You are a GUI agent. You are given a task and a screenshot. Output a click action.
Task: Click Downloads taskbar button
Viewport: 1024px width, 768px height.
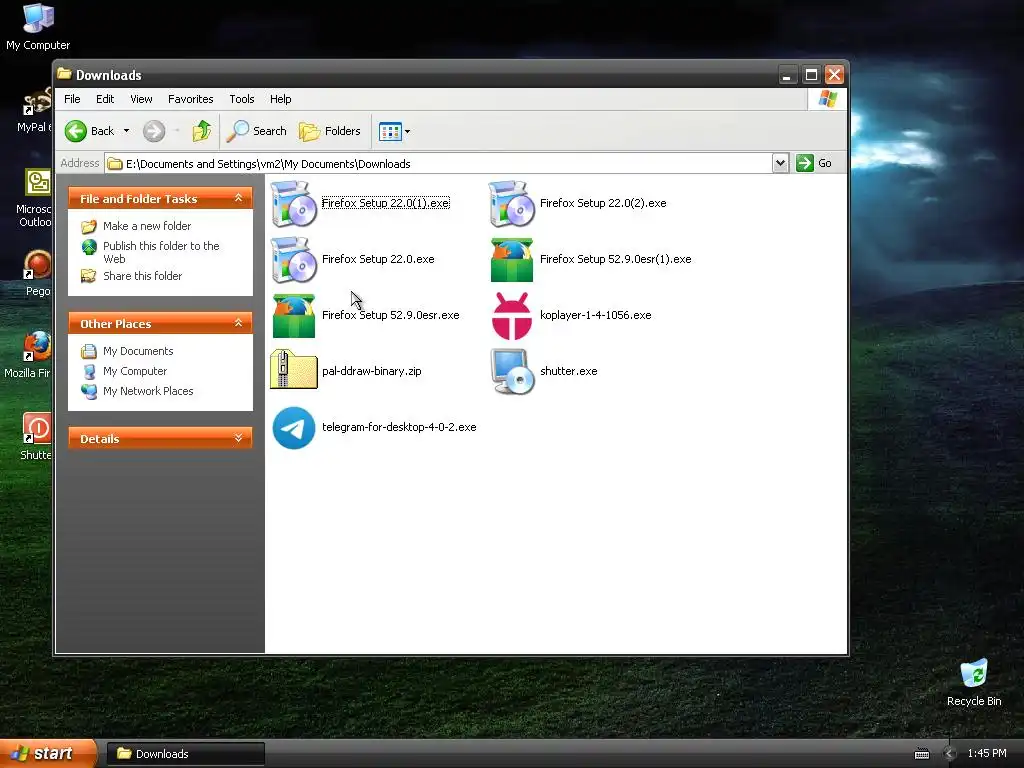pos(185,754)
